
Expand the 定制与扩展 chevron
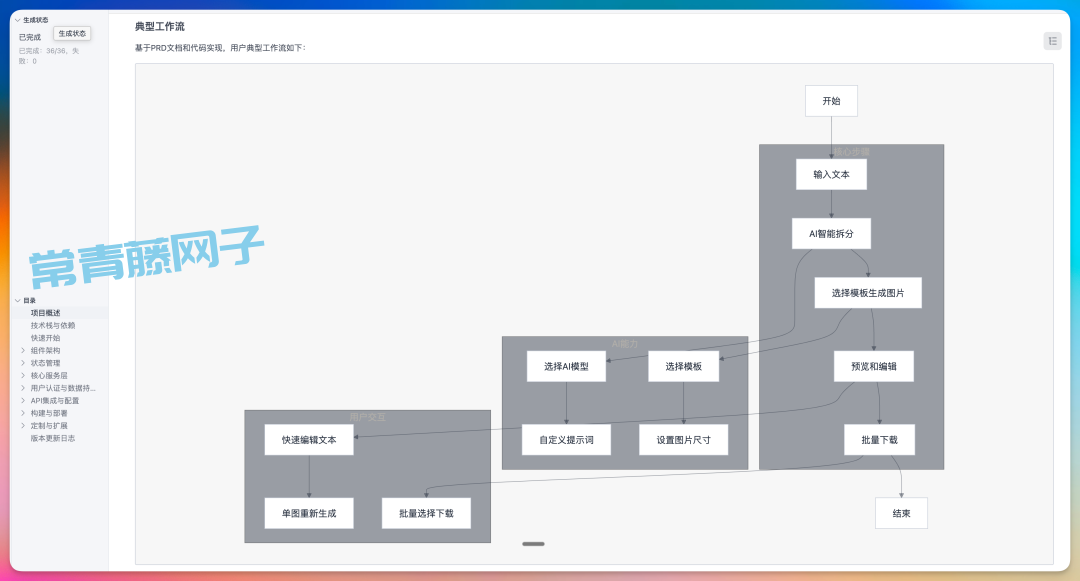(x=23, y=426)
